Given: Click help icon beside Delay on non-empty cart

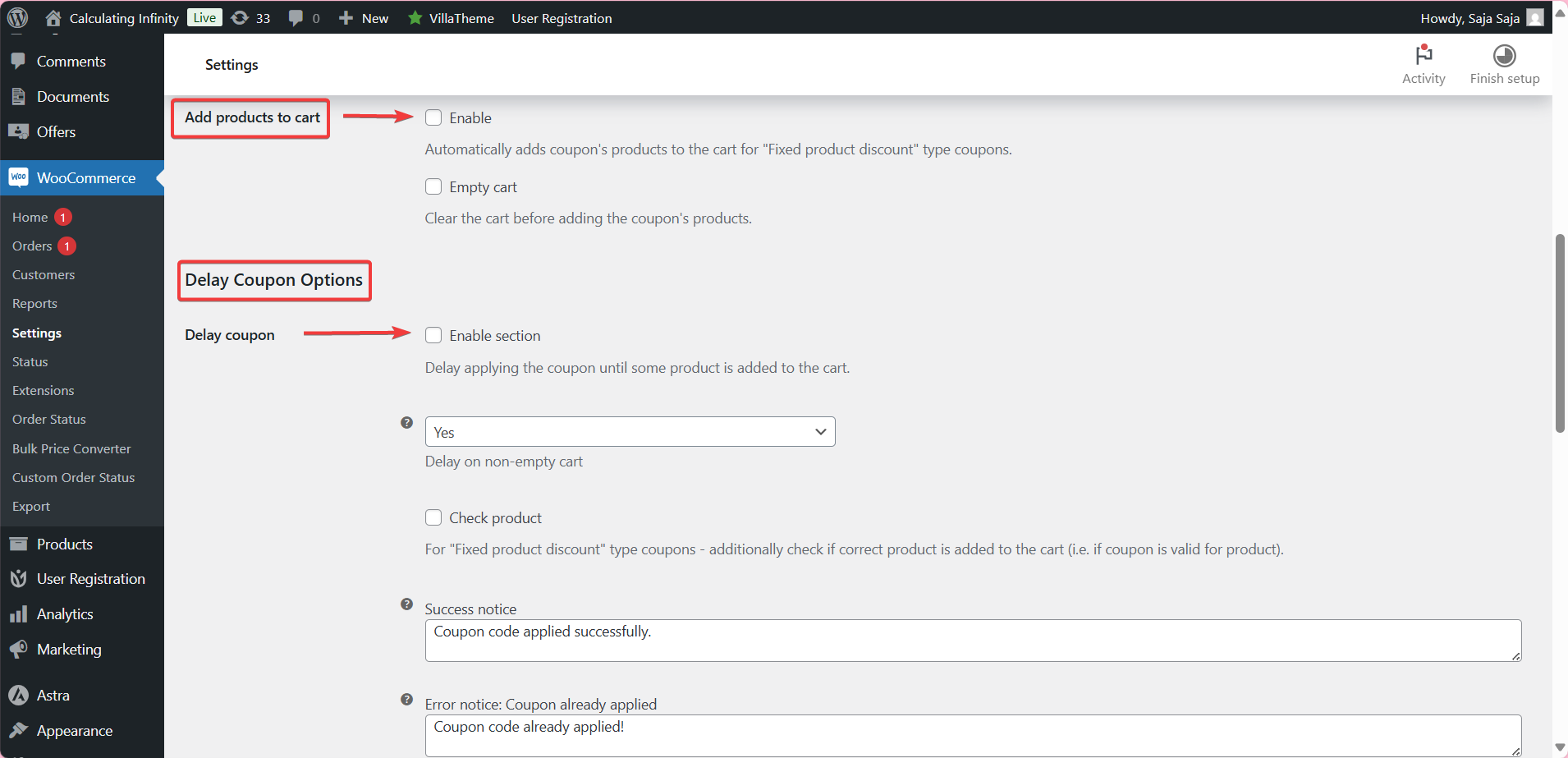Looking at the screenshot, I should 406,423.
